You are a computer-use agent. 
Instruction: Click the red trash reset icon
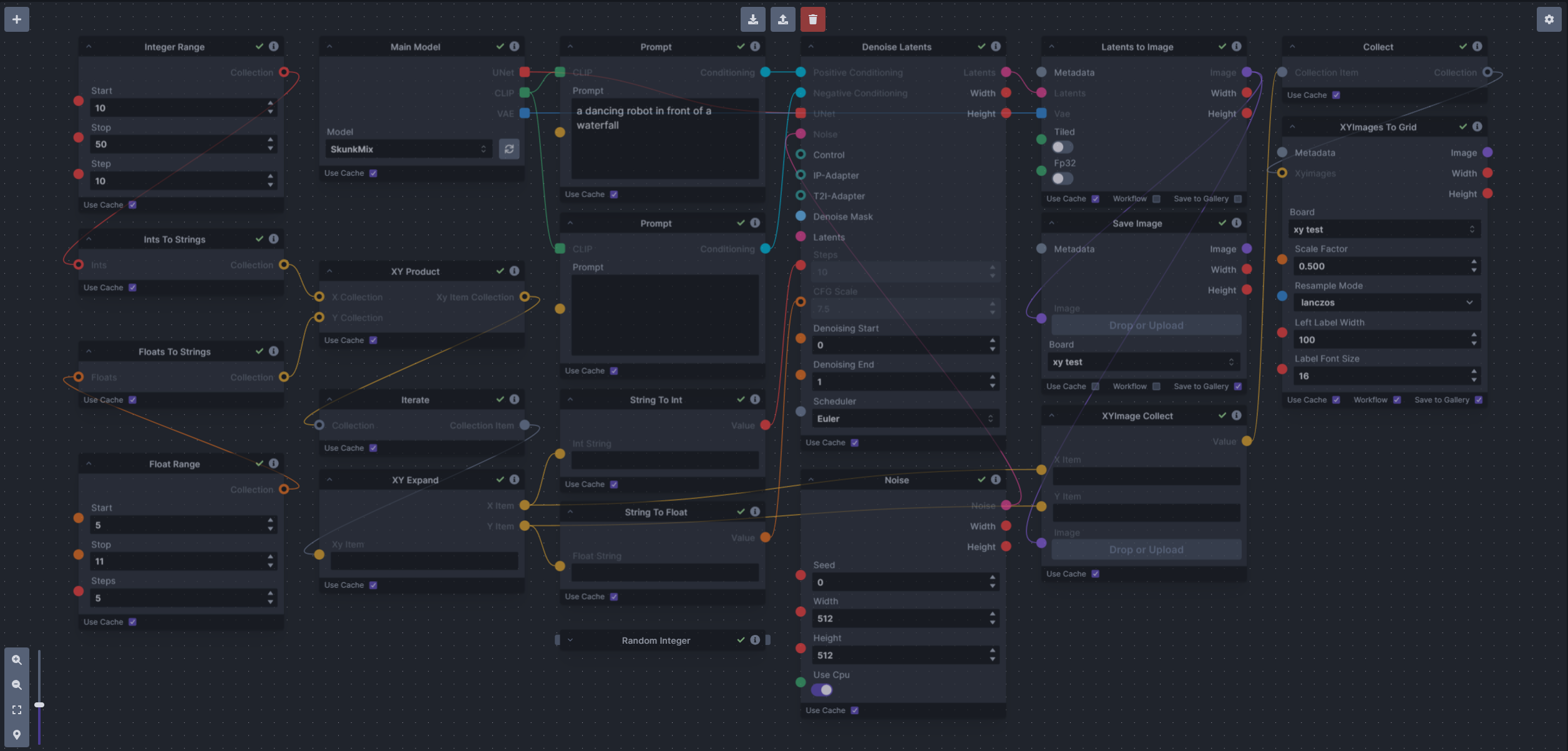click(812, 19)
